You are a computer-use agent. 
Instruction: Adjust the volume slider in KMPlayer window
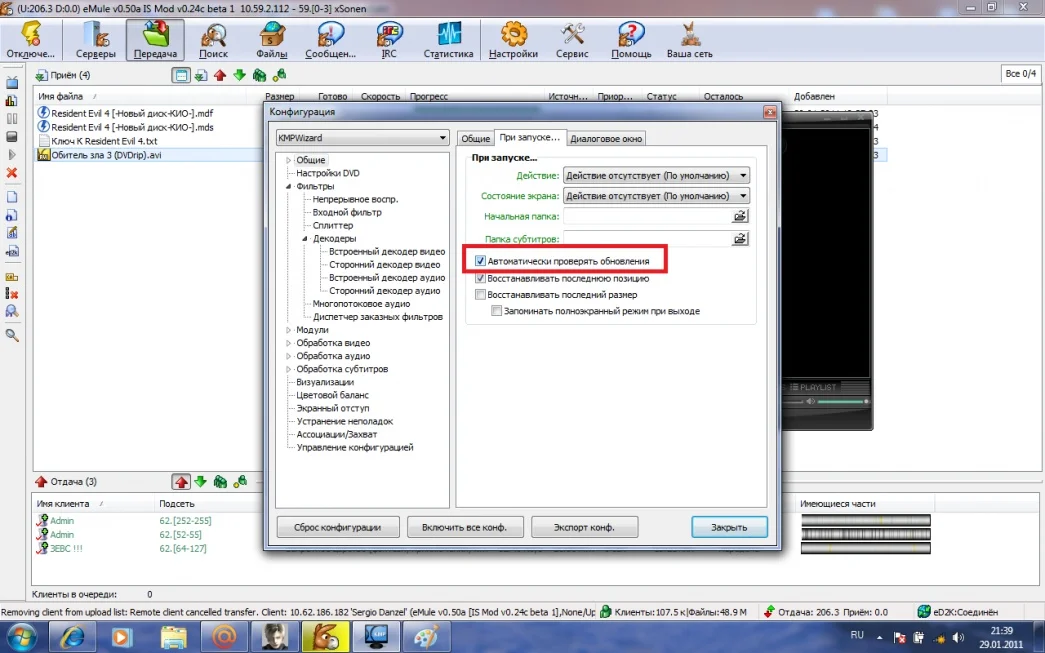(842, 402)
